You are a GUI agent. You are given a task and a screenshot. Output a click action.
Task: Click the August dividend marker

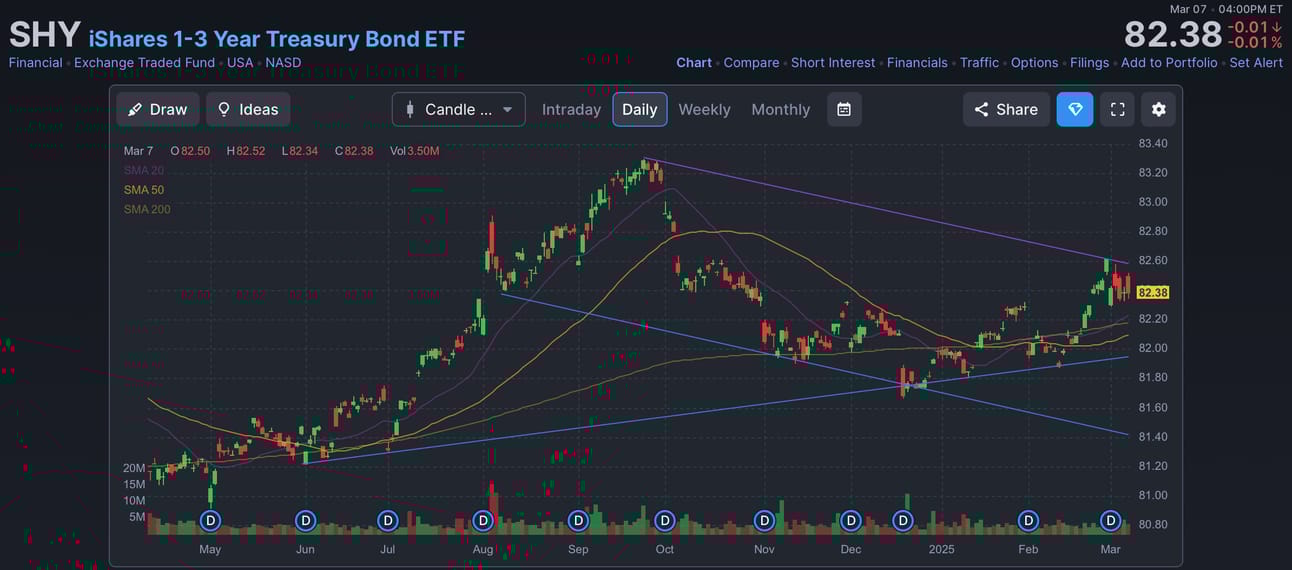(483, 521)
